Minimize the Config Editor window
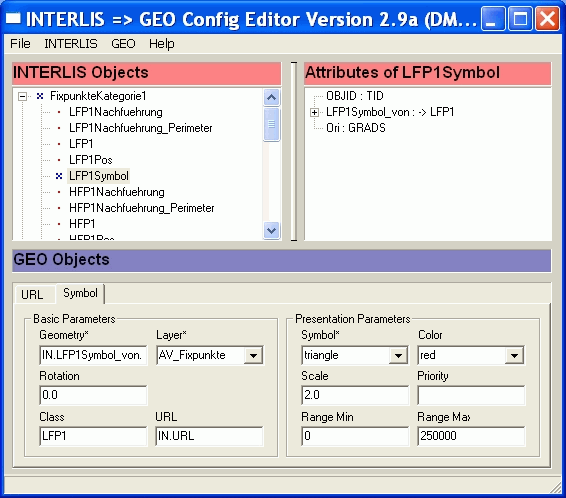The height and width of the screenshot is (498, 566). (x=493, y=18)
